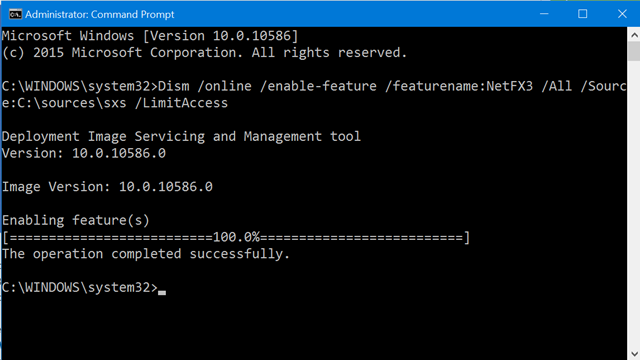This screenshot has height=360, width=640.
Task: Click 'The operation completed successfully.' message
Action: click(x=146, y=254)
